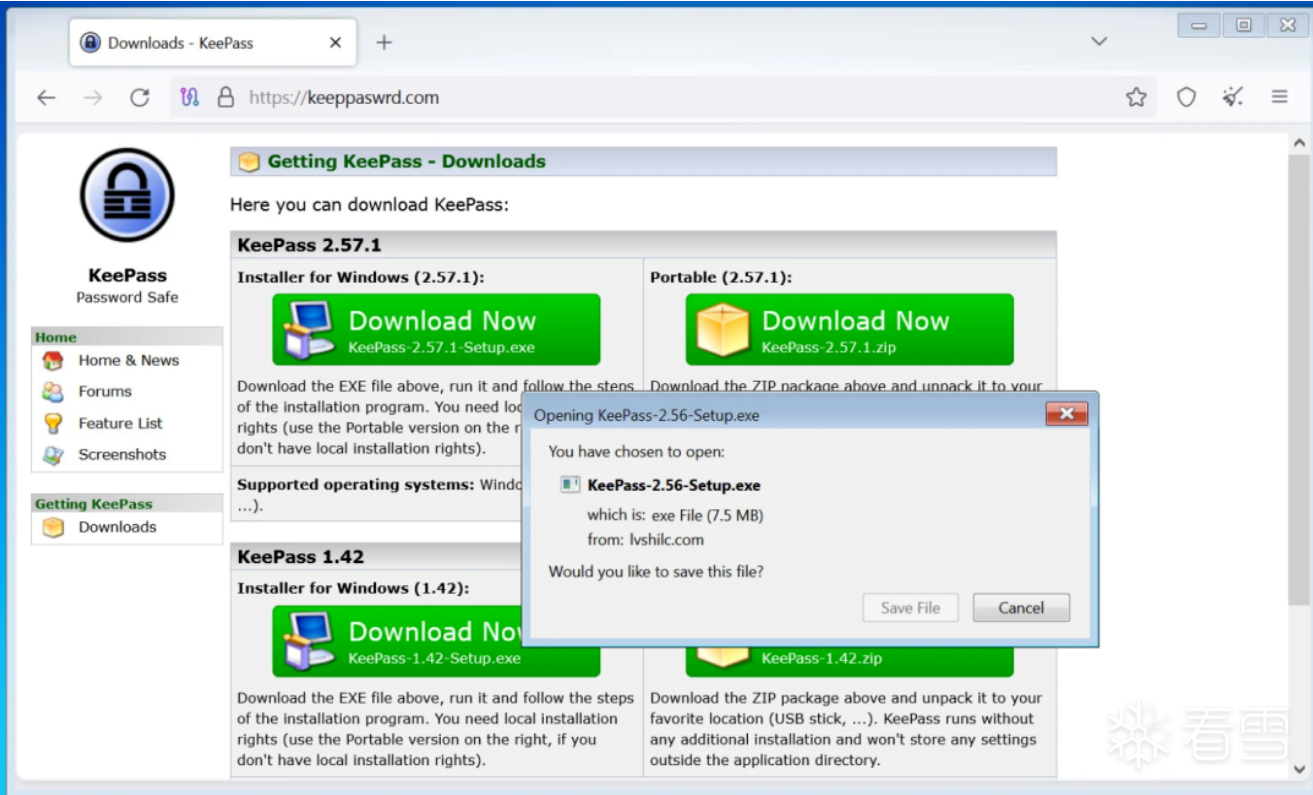Close the Opening KeePass-2.56-Setup.exe dialog
This screenshot has height=795, width=1313.
[1067, 414]
